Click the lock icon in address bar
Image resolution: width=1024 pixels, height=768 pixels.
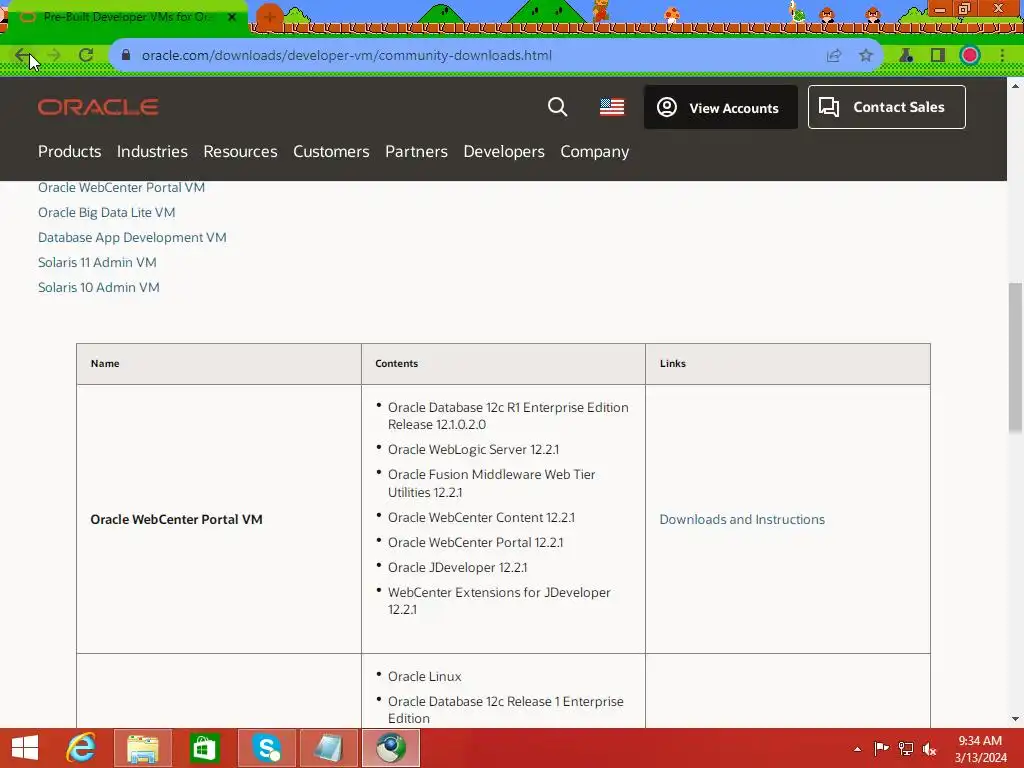pyautogui.click(x=126, y=56)
